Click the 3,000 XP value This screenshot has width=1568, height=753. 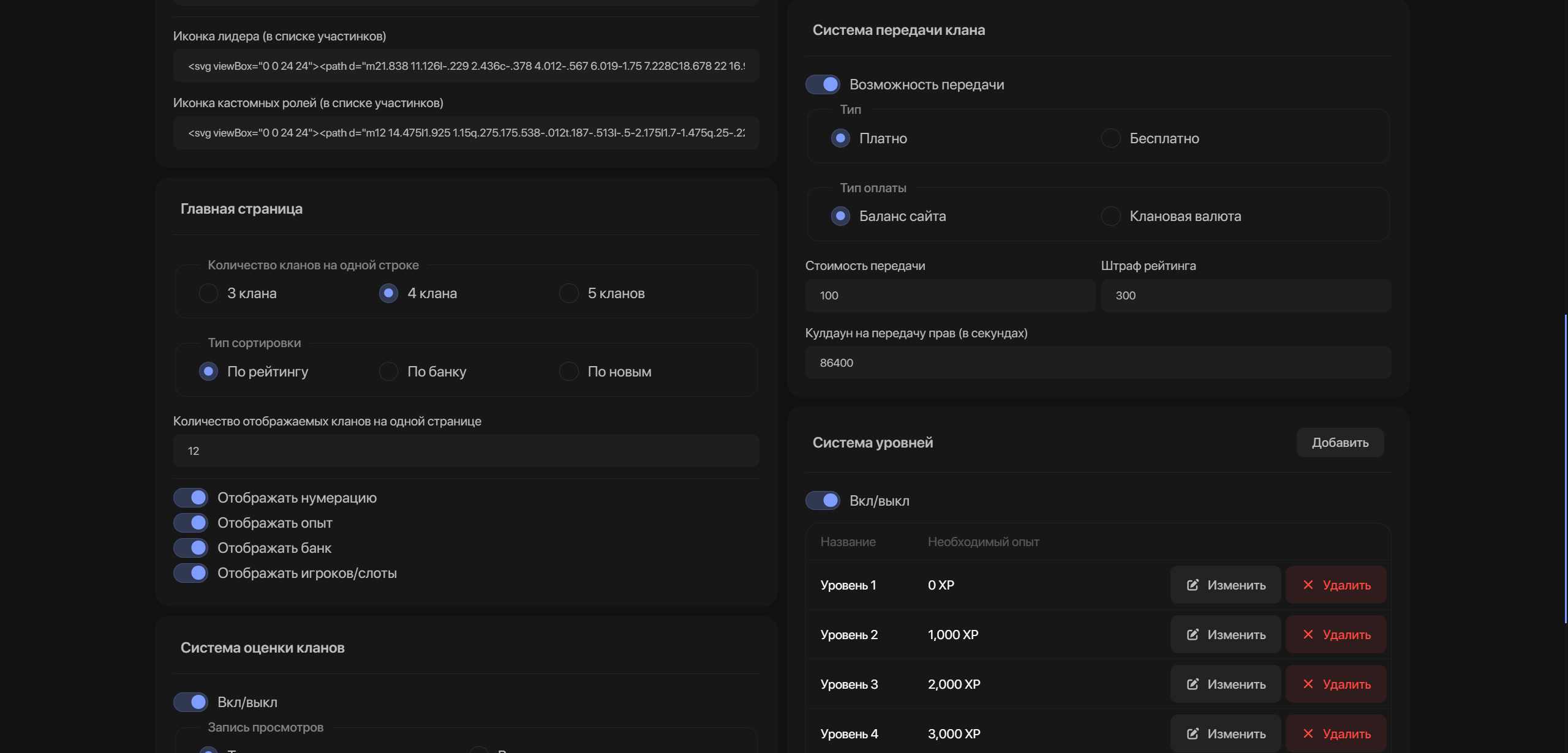(954, 734)
